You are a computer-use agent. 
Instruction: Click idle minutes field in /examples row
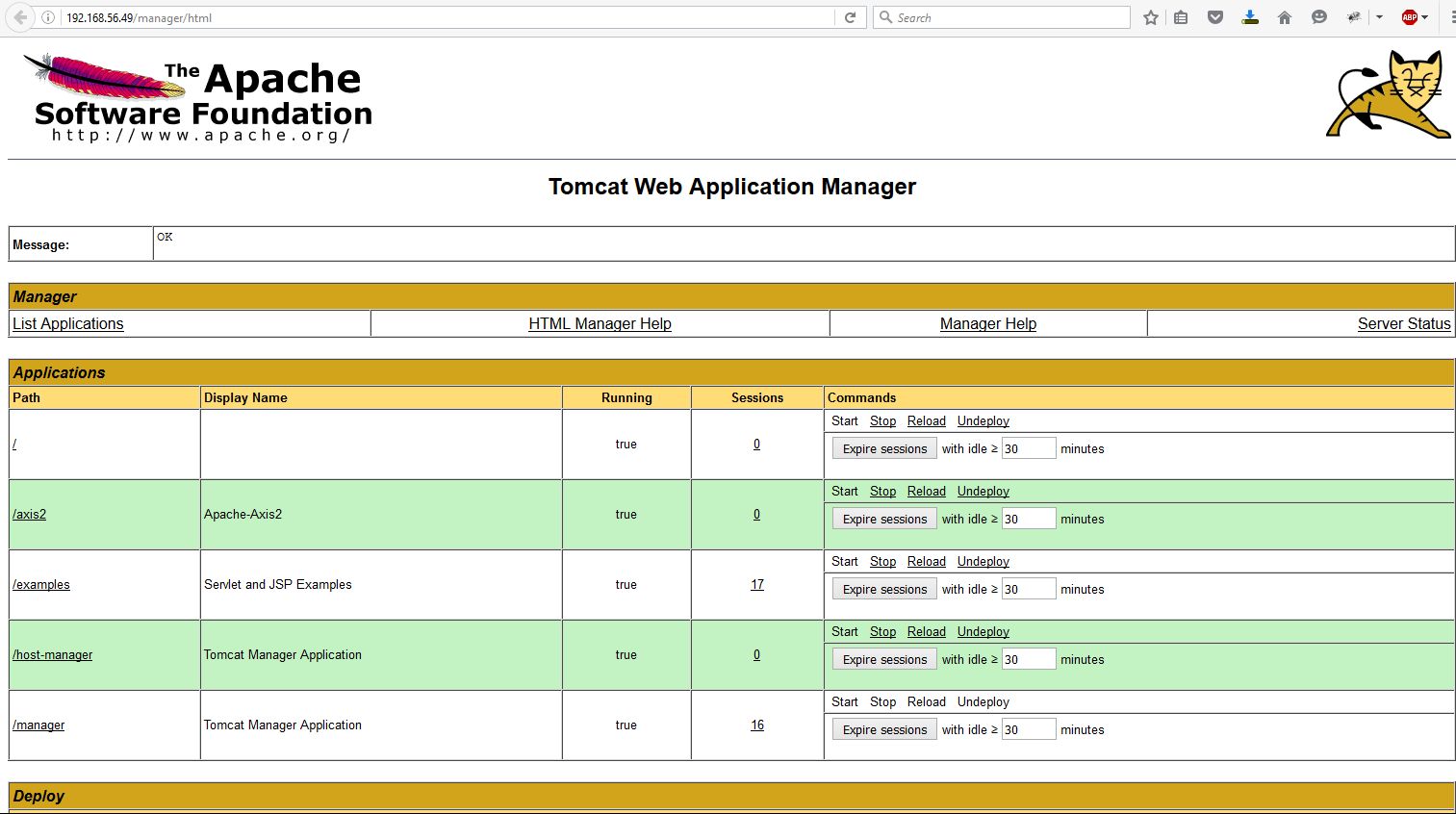pyautogui.click(x=1029, y=590)
